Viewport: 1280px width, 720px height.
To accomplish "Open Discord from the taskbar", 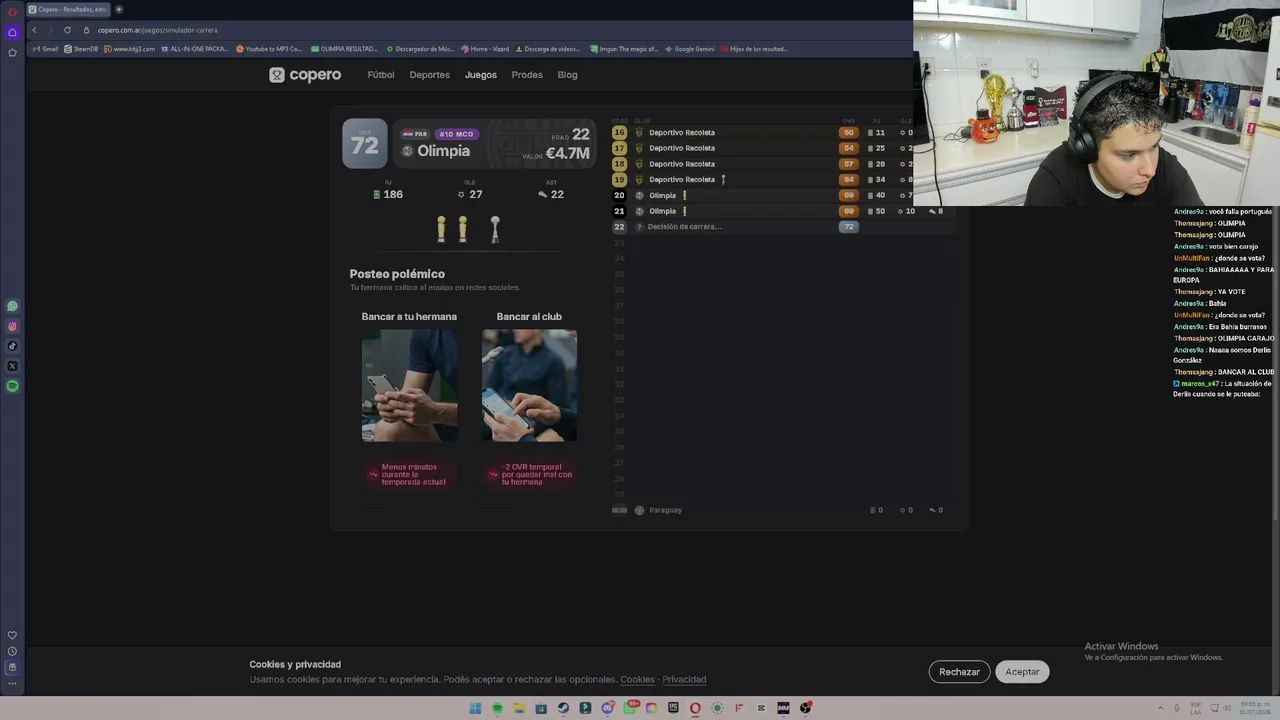I will [607, 708].
